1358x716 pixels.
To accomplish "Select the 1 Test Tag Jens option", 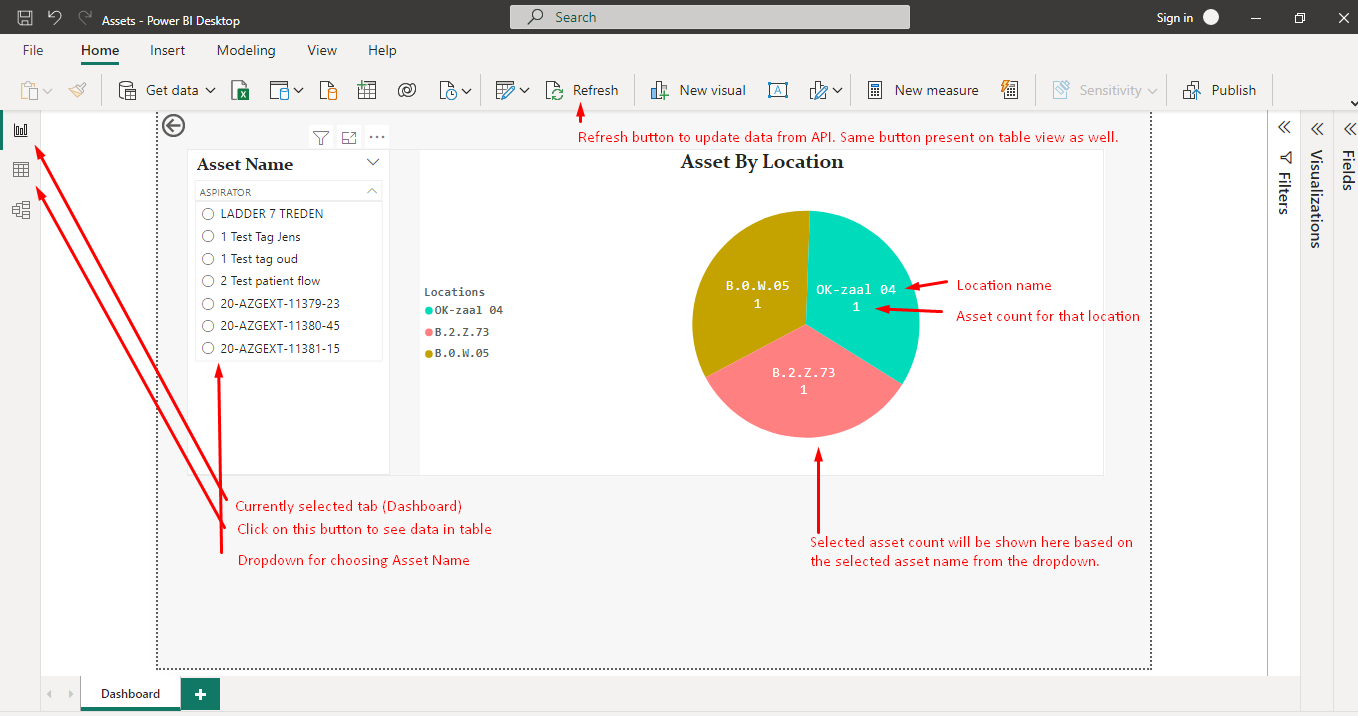I will (208, 237).
